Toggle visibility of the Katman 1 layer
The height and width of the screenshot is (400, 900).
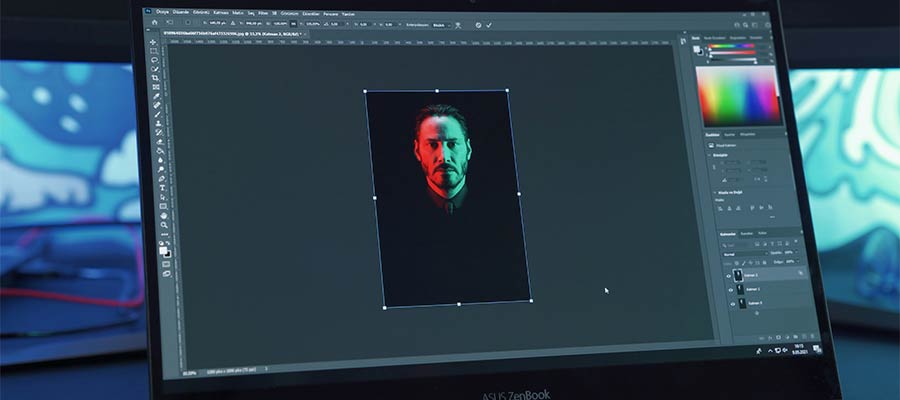[x=731, y=289]
